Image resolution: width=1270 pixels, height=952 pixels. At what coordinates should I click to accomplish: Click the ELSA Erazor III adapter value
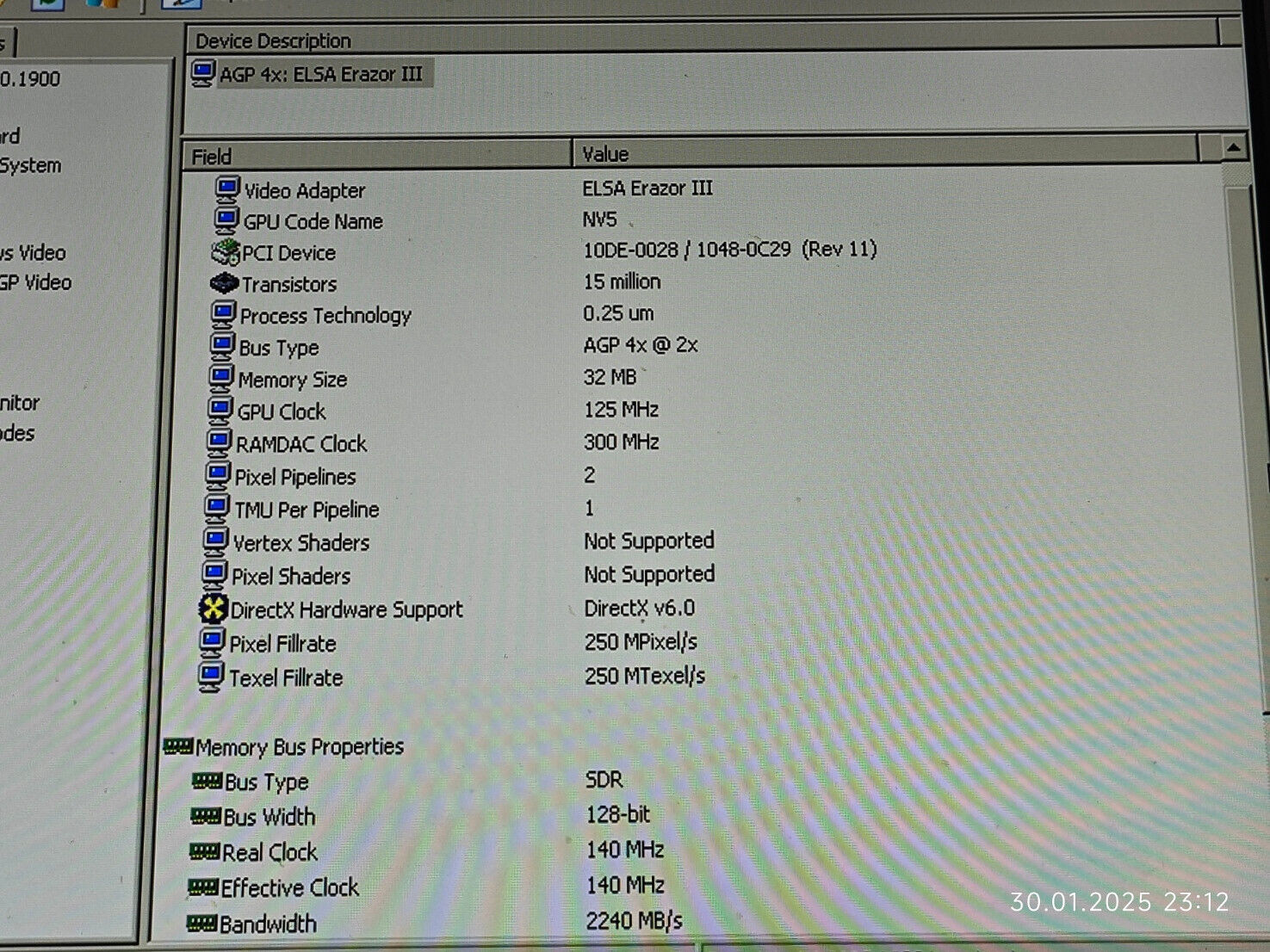pos(647,188)
